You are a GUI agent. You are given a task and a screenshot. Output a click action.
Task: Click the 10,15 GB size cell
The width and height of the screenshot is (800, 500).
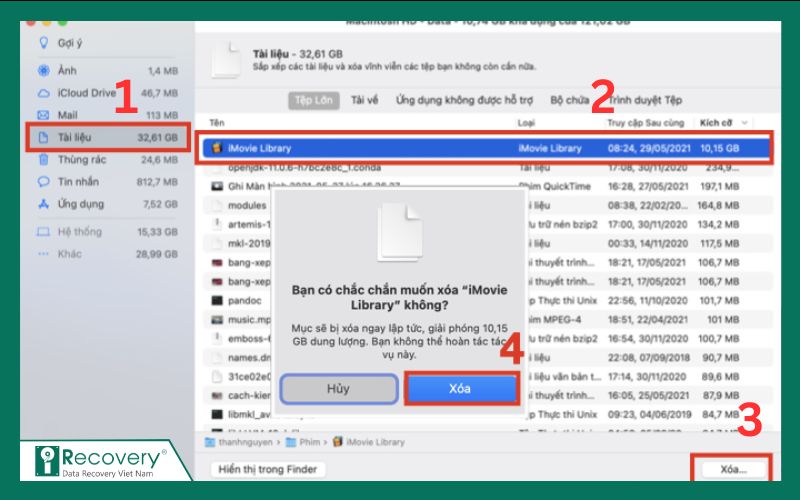pyautogui.click(x=719, y=148)
